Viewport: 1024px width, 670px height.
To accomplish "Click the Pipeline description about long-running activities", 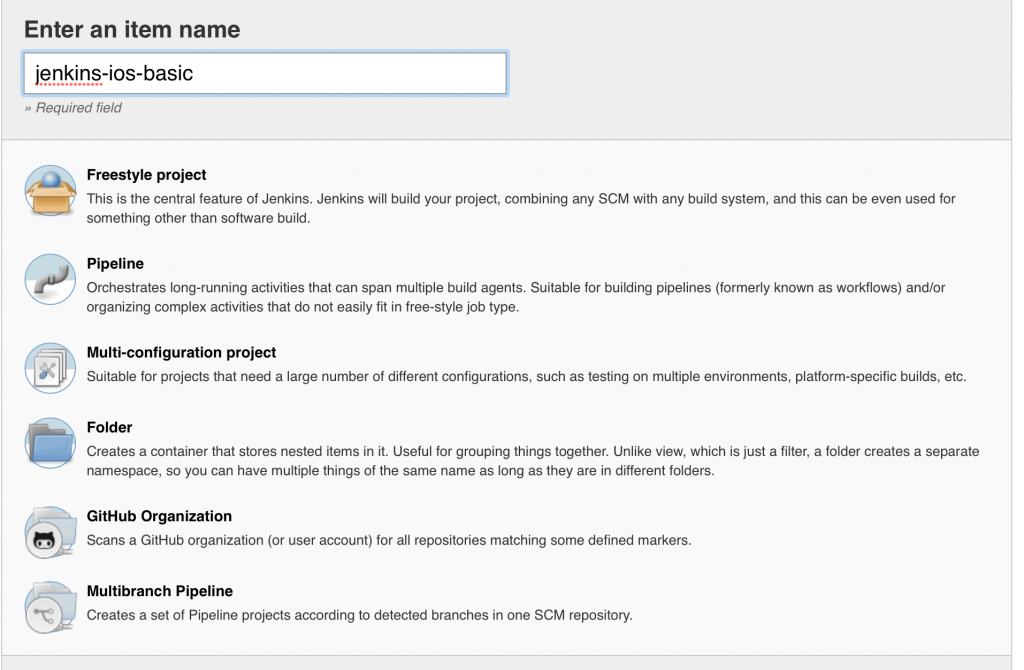I will pyautogui.click(x=515, y=297).
